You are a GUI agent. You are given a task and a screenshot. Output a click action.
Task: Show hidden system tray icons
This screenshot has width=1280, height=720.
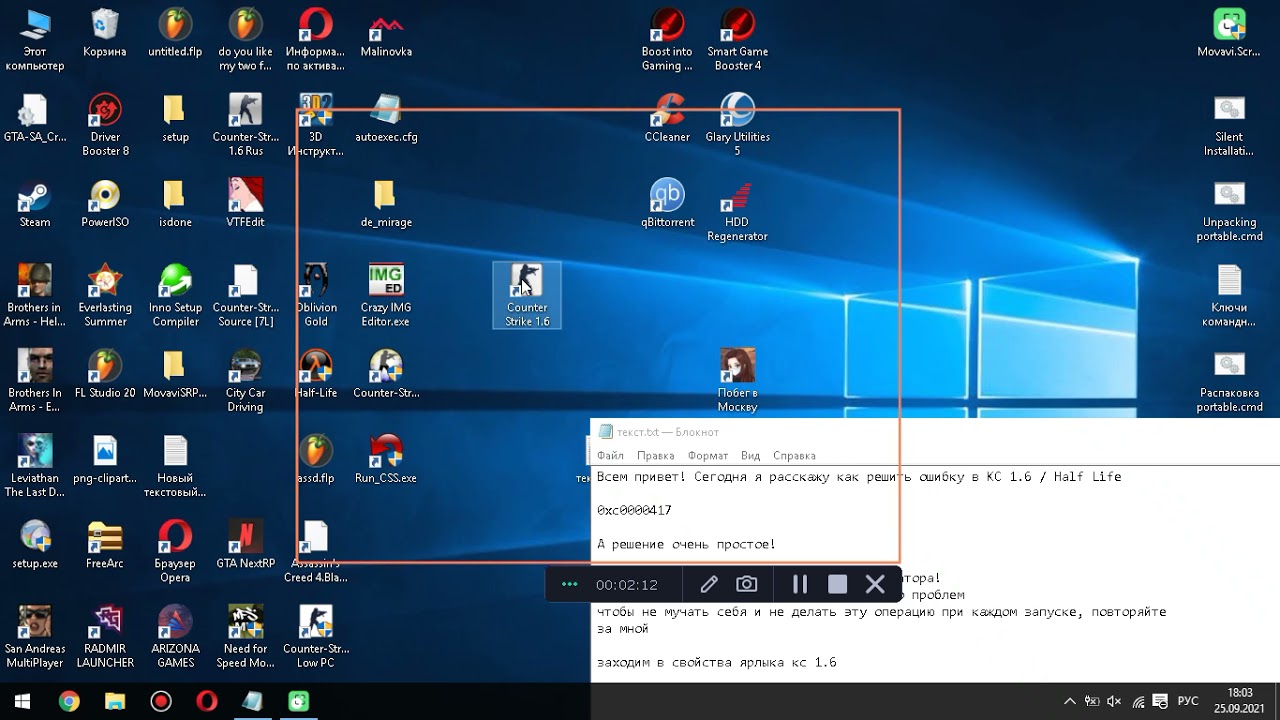1069,701
